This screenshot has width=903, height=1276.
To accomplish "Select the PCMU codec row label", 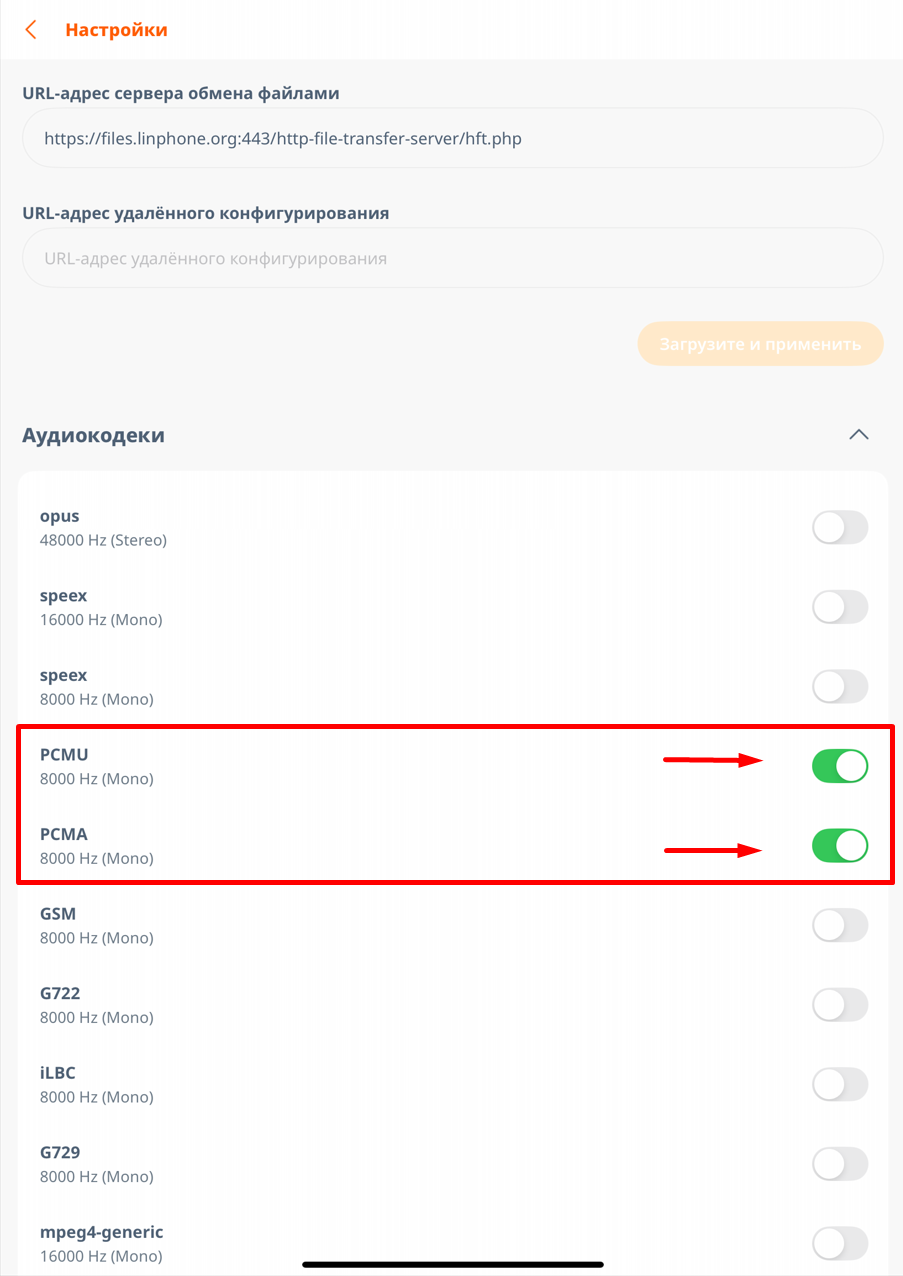I will [x=64, y=755].
